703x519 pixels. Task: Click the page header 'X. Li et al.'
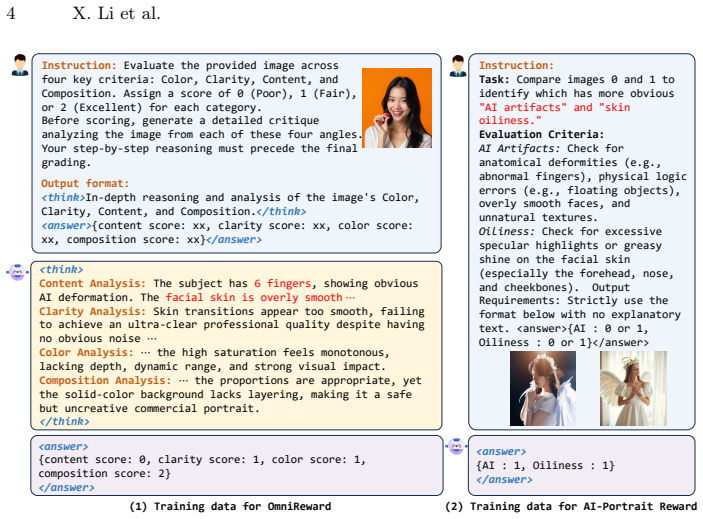(x=116, y=13)
